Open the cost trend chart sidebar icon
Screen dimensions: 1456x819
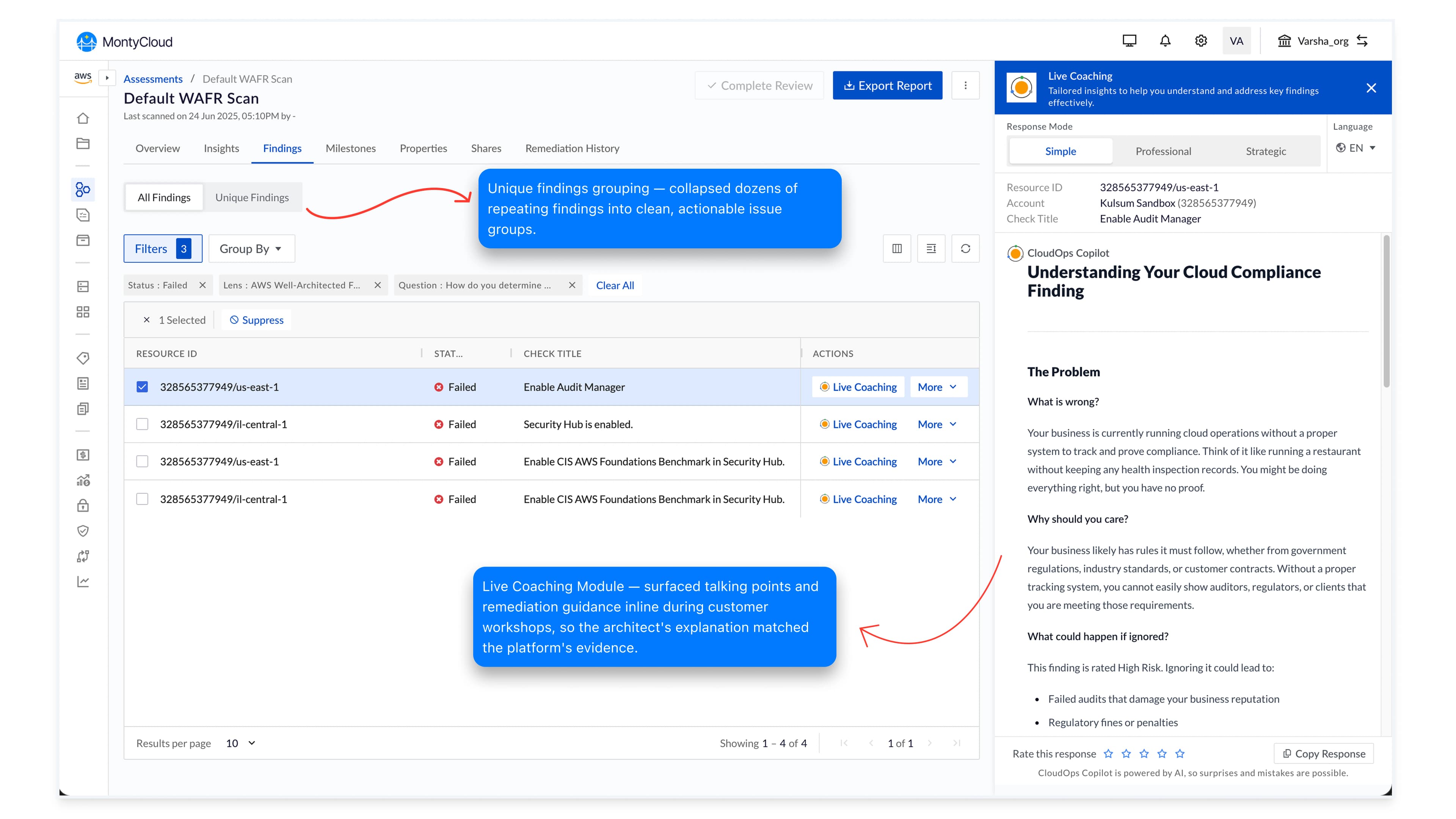pyautogui.click(x=83, y=480)
